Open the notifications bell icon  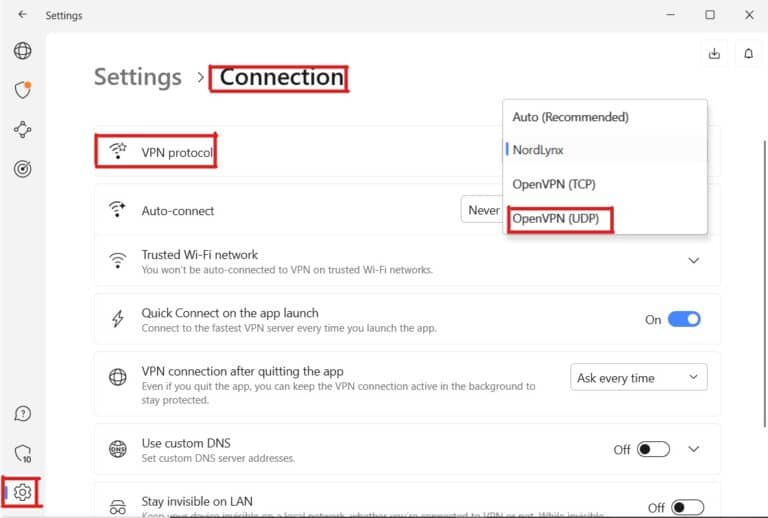click(749, 54)
